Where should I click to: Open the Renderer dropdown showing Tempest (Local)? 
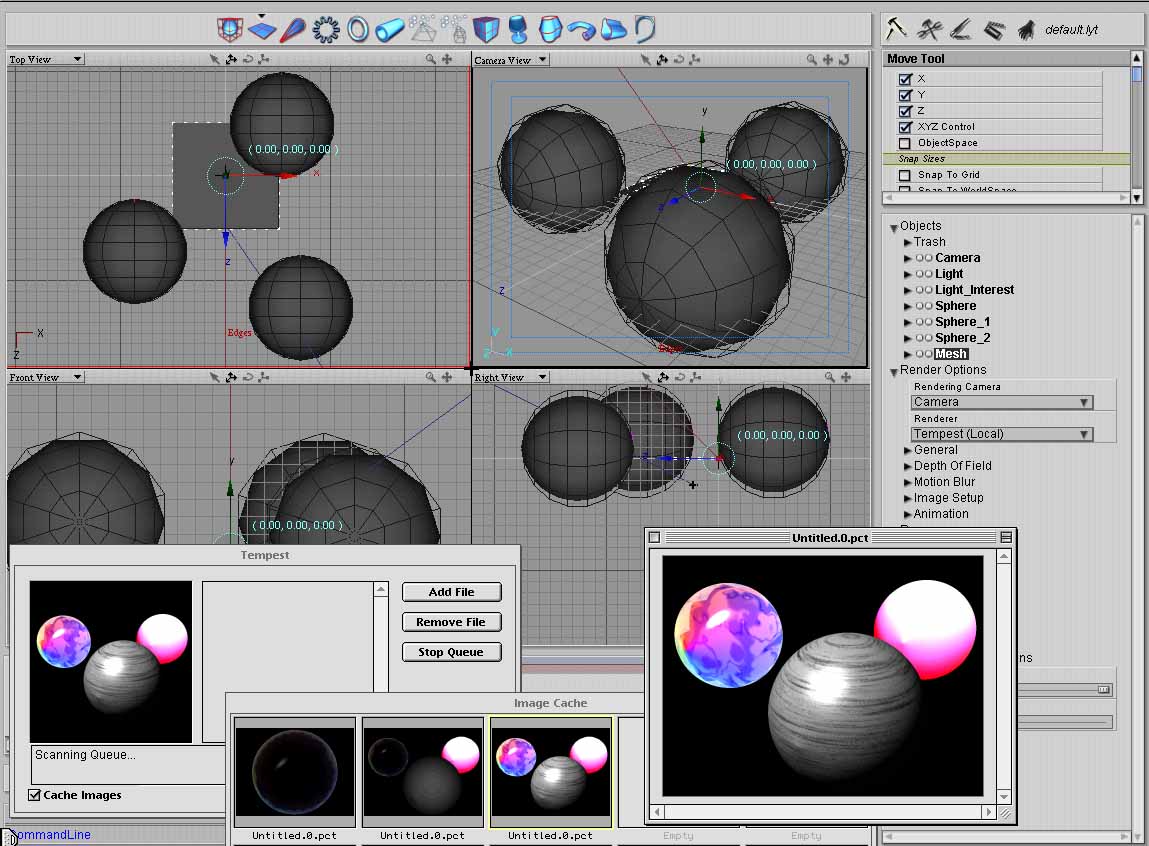(x=1001, y=434)
